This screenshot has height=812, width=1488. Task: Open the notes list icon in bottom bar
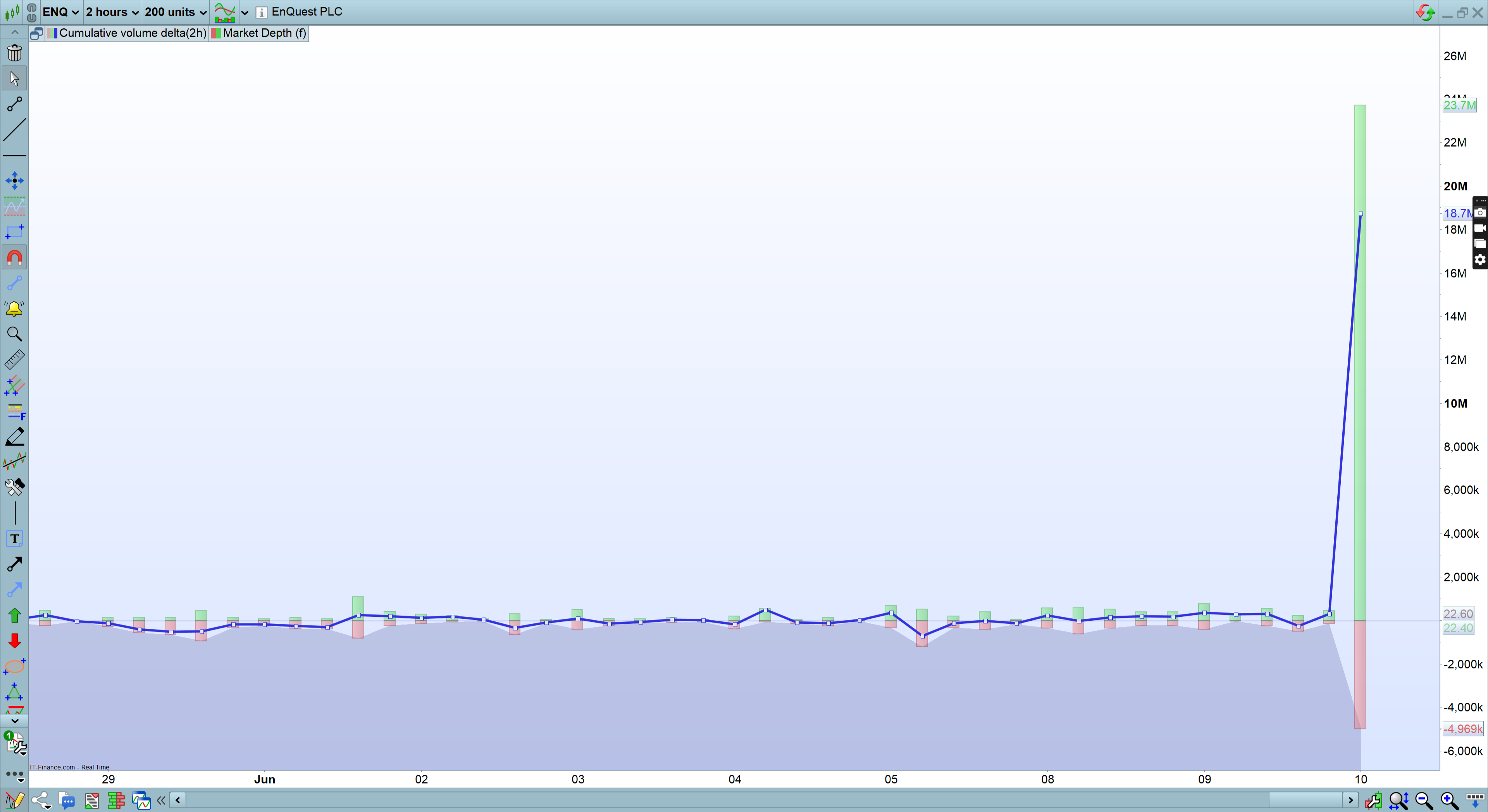click(91, 800)
